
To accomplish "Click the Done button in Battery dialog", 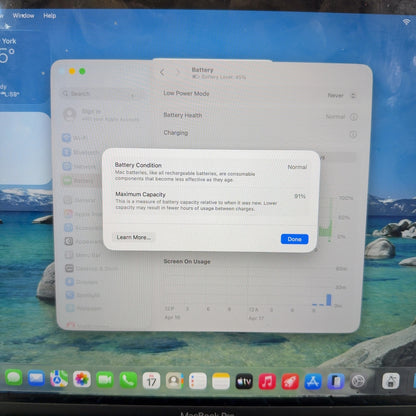I will click(x=294, y=239).
